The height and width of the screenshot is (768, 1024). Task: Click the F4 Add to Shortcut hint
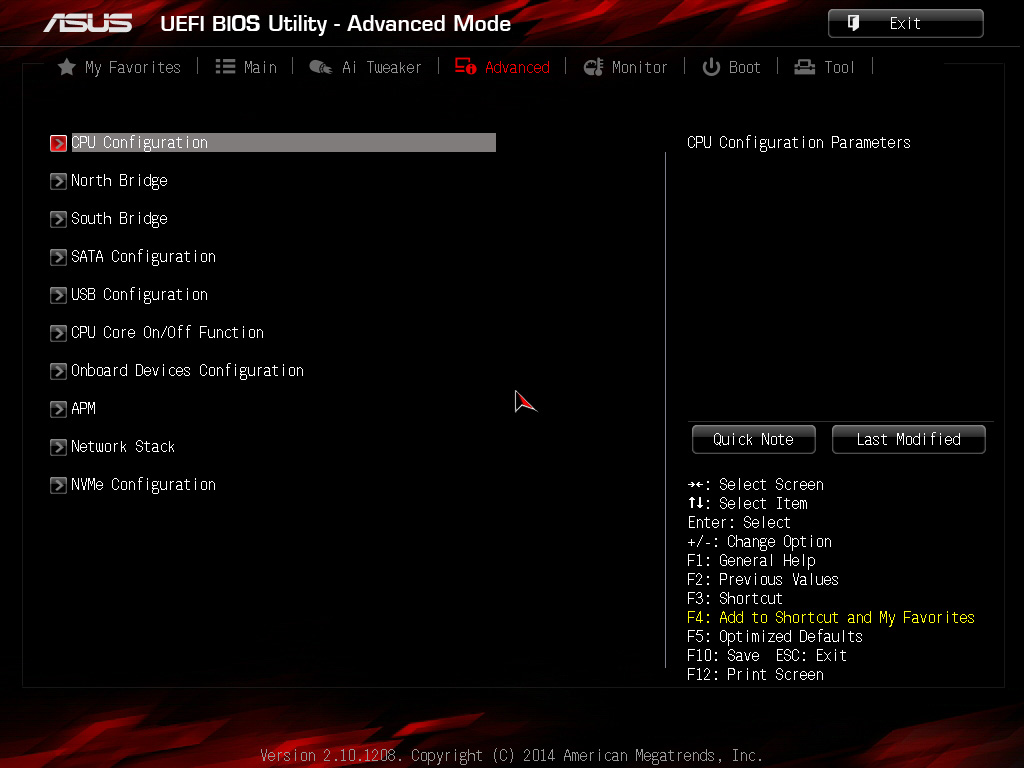(x=831, y=618)
